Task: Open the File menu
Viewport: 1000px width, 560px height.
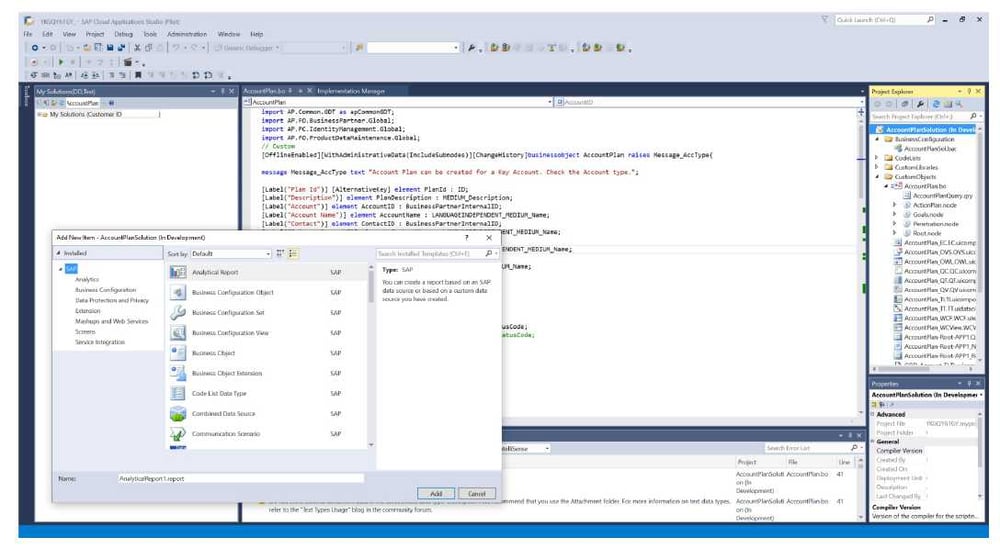Action: click(x=28, y=34)
